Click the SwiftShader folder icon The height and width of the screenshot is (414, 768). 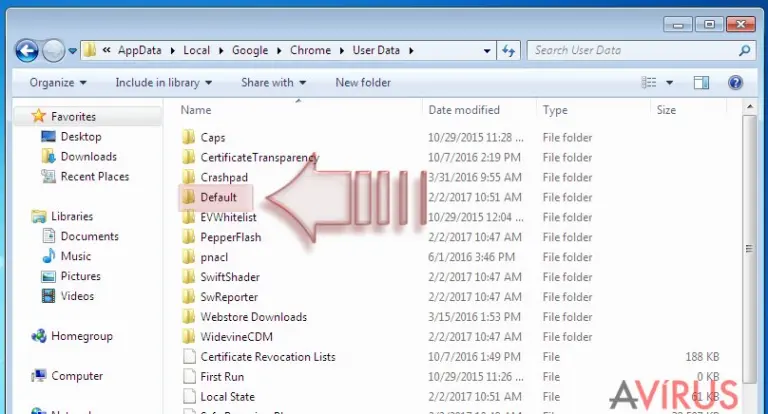point(189,277)
